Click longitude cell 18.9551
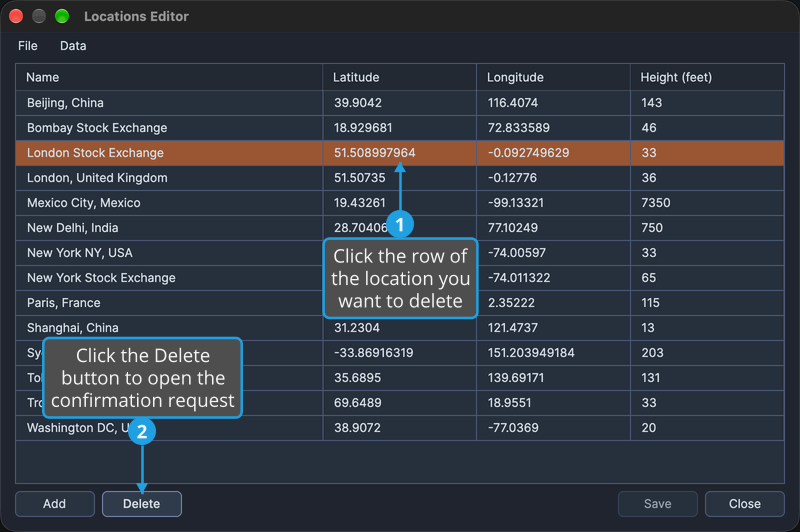The height and width of the screenshot is (532, 800). click(x=553, y=403)
